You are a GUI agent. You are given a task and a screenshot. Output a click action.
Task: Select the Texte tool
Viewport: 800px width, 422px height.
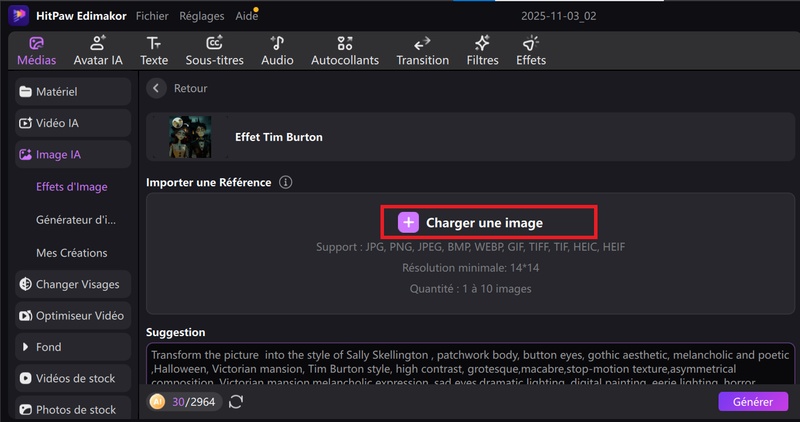coord(154,51)
